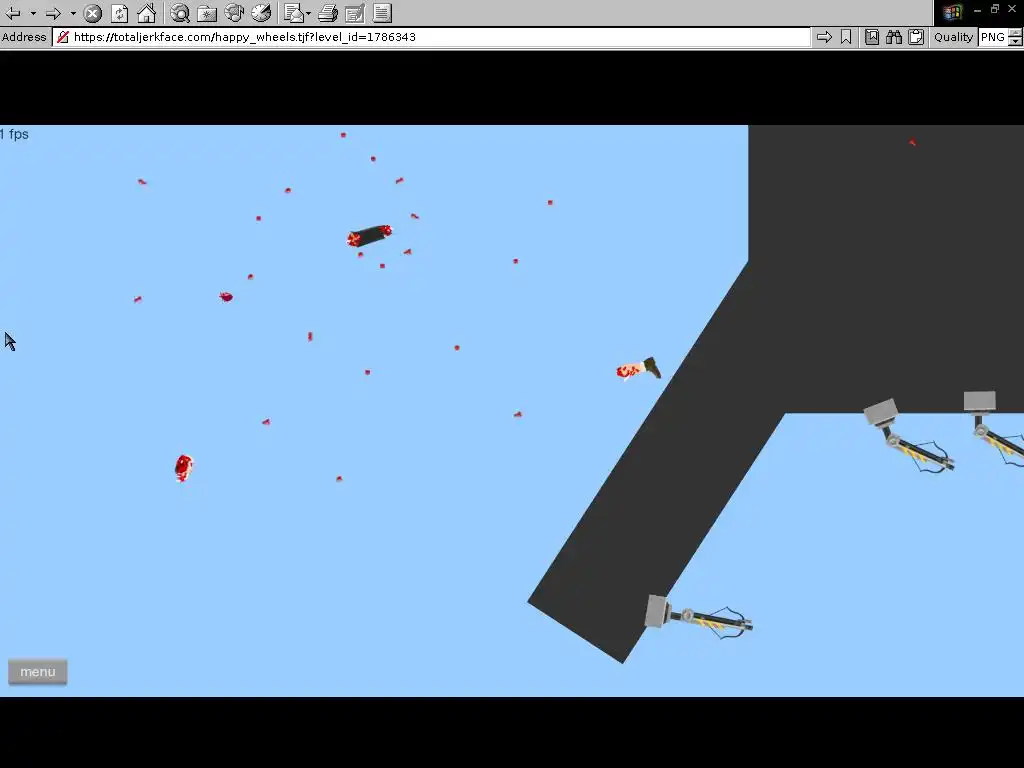Go back with the Back arrow

13,13
